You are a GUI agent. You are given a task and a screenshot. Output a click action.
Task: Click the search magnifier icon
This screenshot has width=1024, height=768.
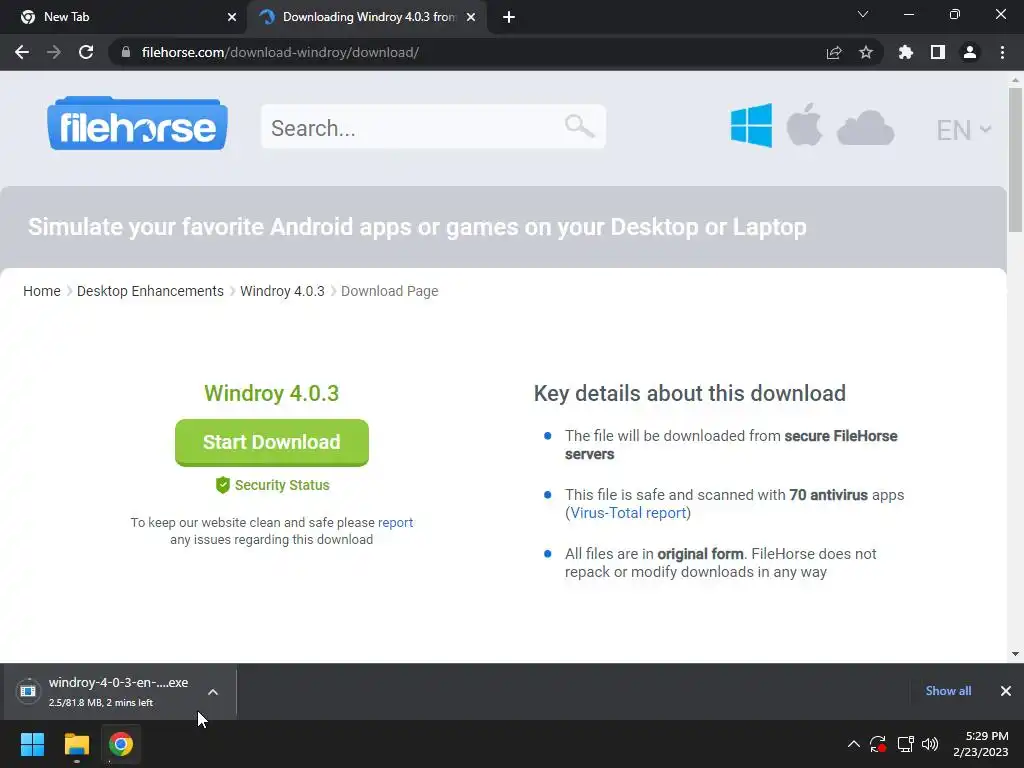(x=579, y=126)
